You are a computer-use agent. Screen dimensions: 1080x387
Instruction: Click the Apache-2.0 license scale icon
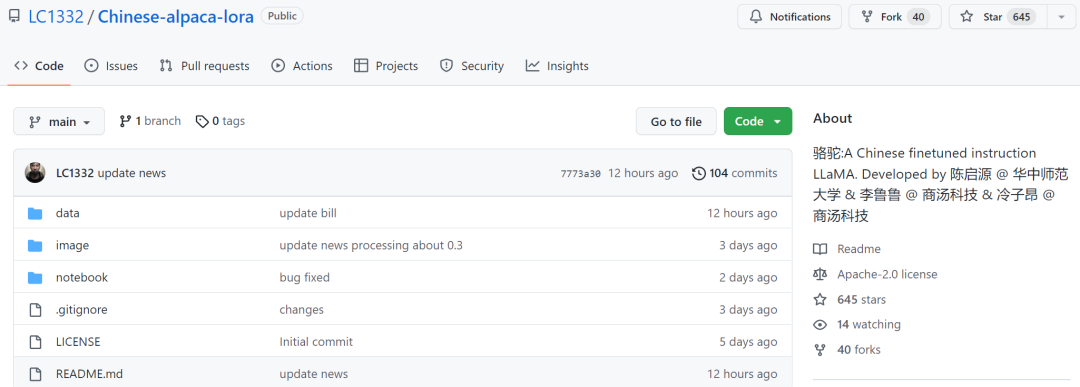[x=820, y=274]
